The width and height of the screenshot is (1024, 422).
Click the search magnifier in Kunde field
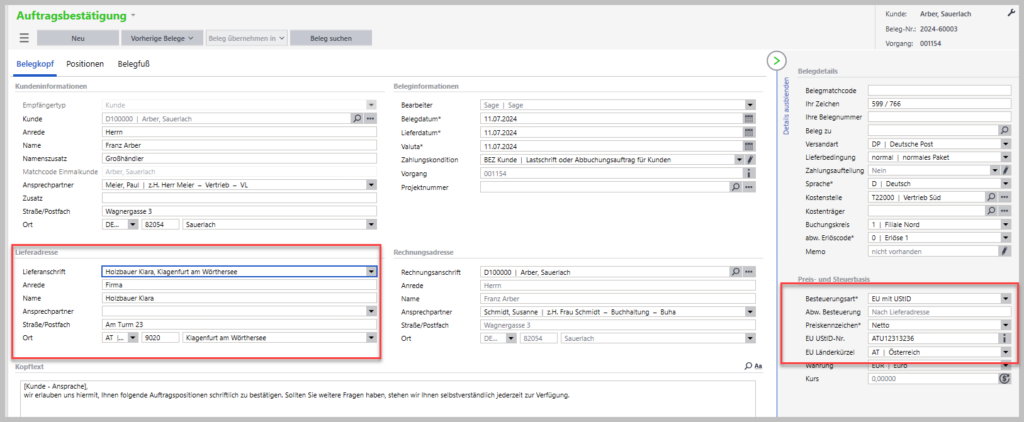(356, 118)
